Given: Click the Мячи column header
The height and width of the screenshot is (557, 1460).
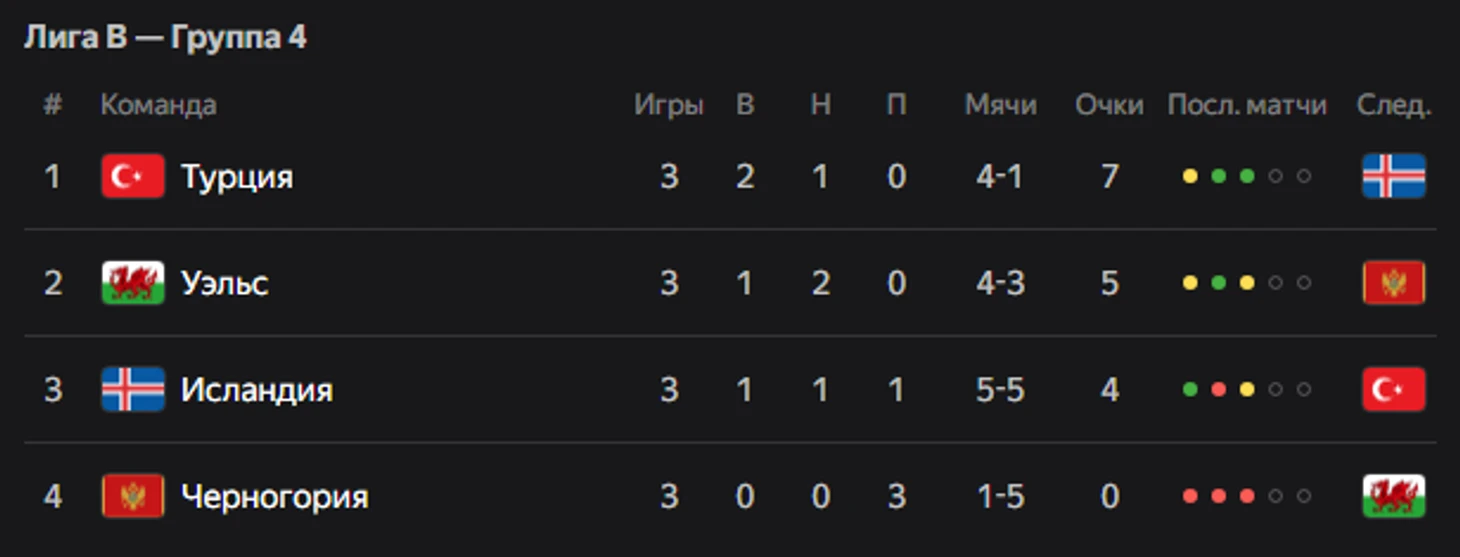Looking at the screenshot, I should click(x=1001, y=105).
